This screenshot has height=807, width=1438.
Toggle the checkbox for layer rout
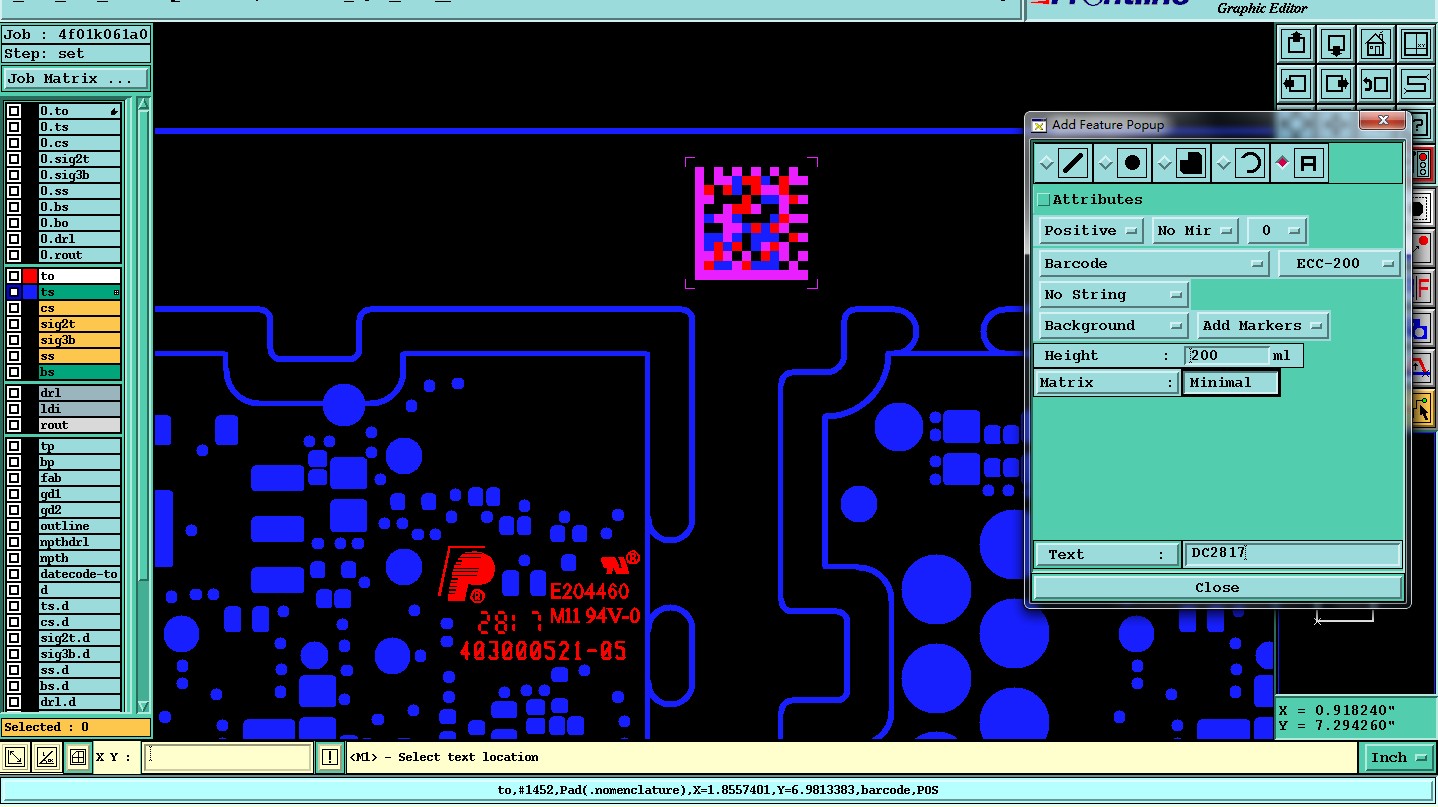pyautogui.click(x=14, y=425)
